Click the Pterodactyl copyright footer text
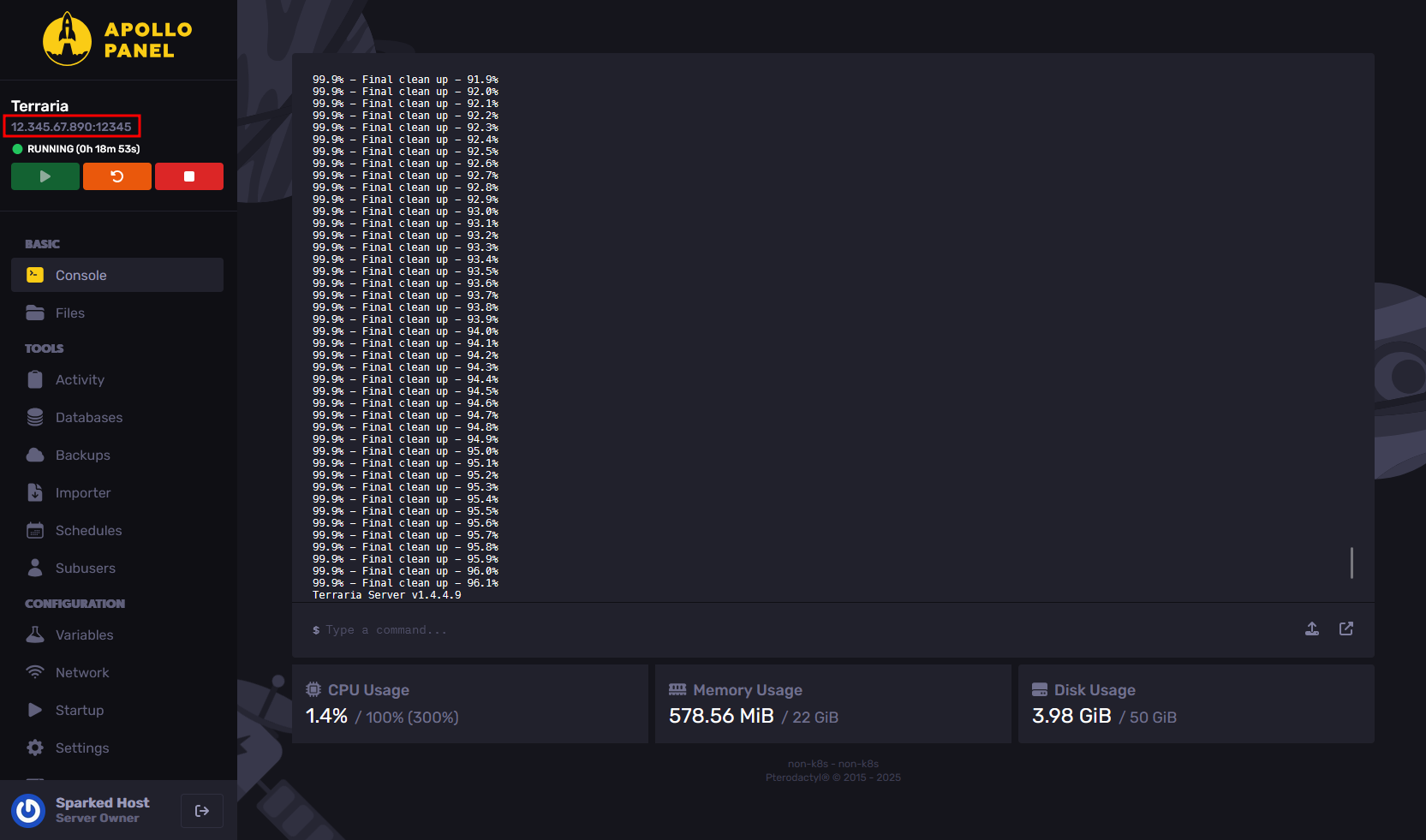The width and height of the screenshot is (1426, 840). tap(833, 777)
